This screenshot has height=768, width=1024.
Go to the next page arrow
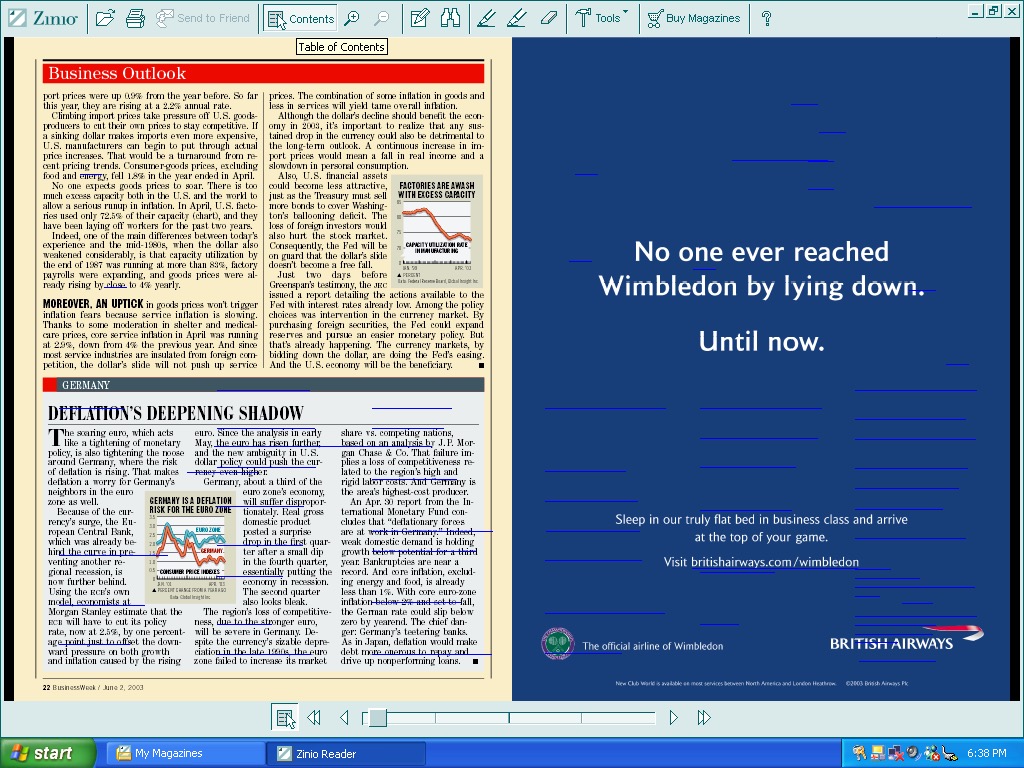click(x=674, y=717)
